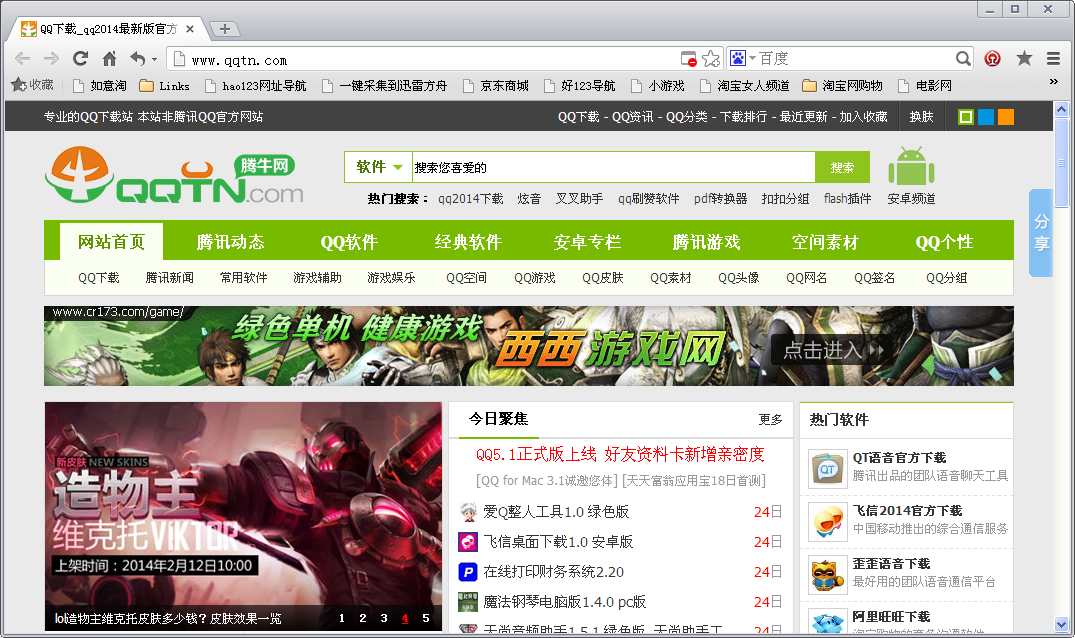Open the blocked popup indicator in address bar
The height and width of the screenshot is (638, 1075).
pos(689,59)
